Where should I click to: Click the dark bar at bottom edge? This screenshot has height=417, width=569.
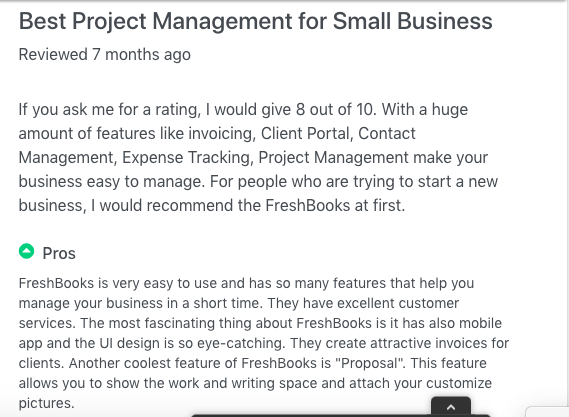340,415
